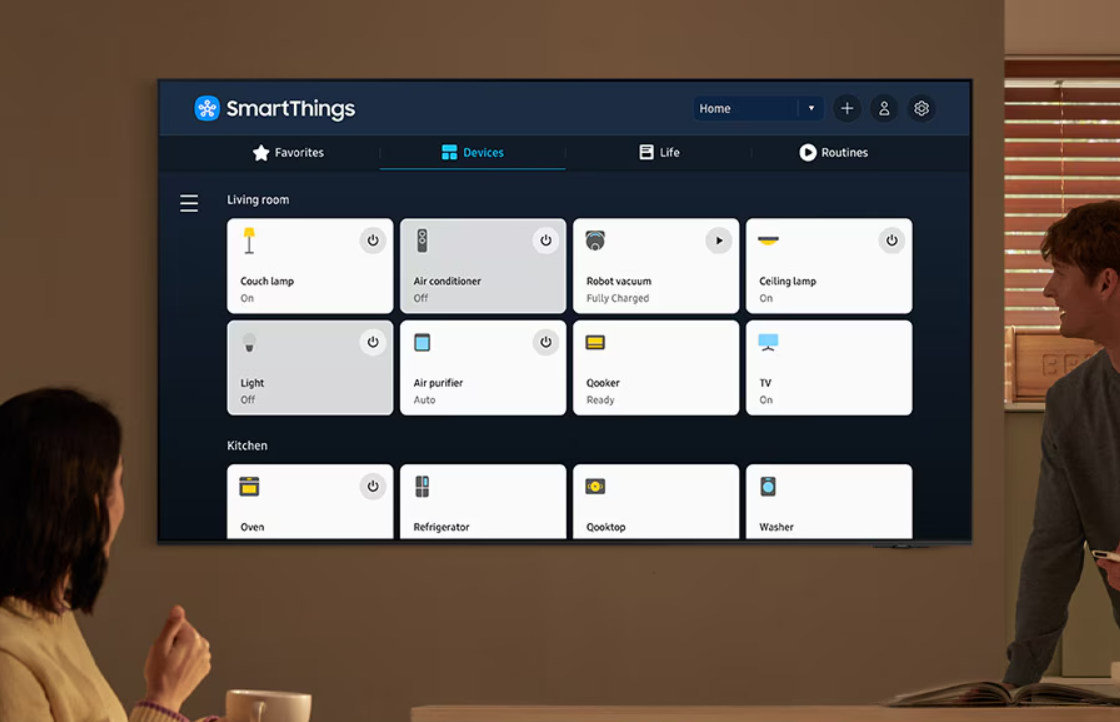Toggle power on the Light card

(373, 342)
